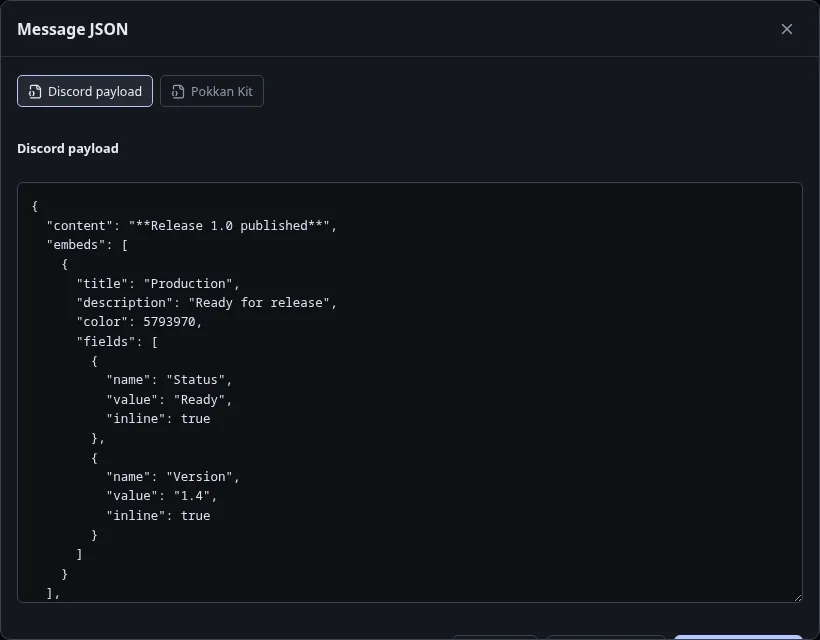Click the "description": "Ready for release" line
The width and height of the screenshot is (820, 640).
click(x=207, y=303)
